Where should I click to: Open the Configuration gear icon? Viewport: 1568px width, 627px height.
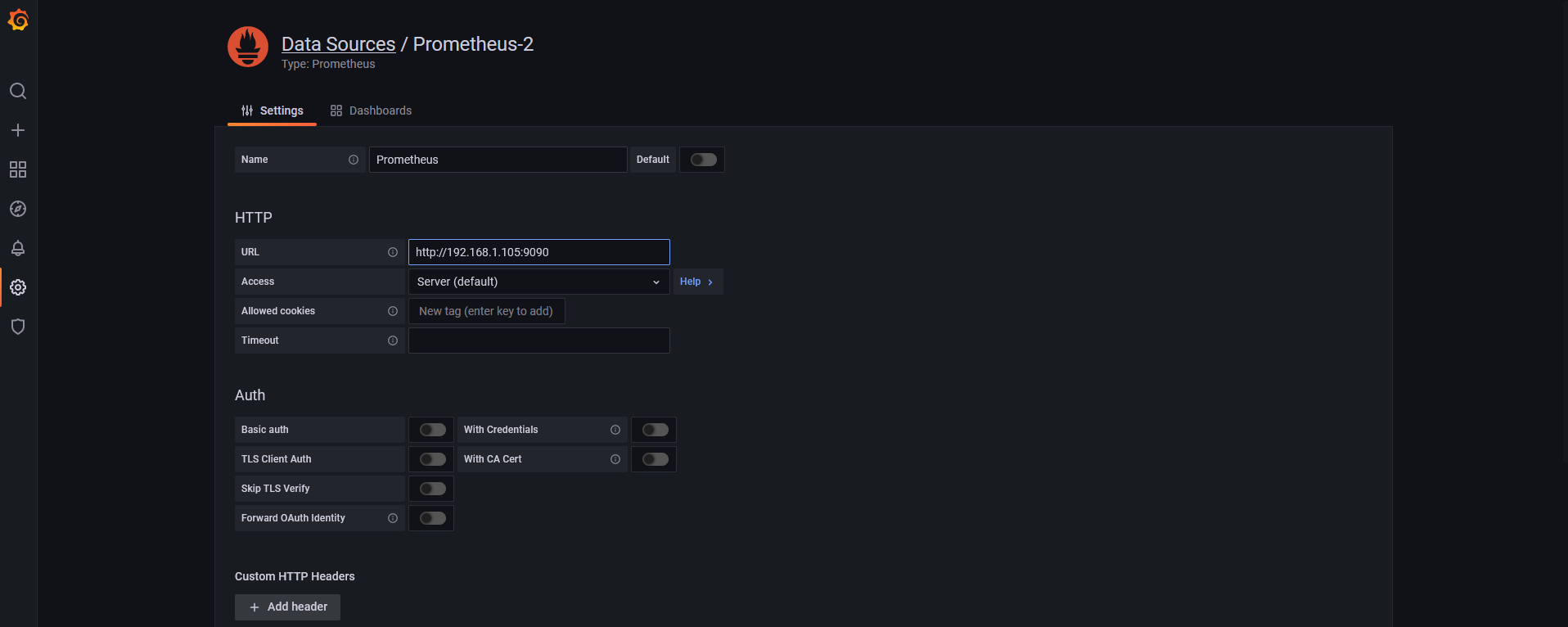coord(18,287)
